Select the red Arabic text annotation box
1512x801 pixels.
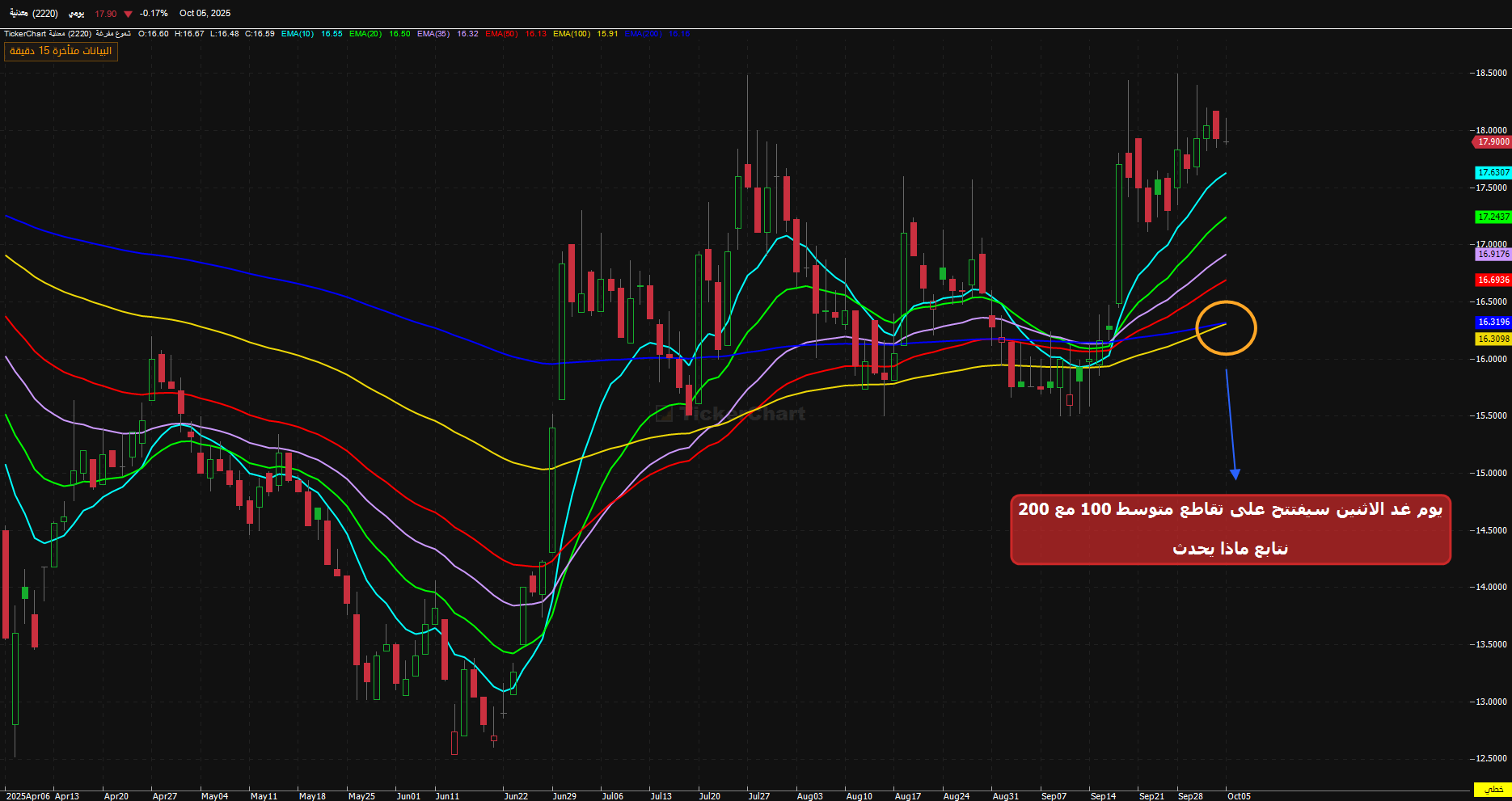1230,529
